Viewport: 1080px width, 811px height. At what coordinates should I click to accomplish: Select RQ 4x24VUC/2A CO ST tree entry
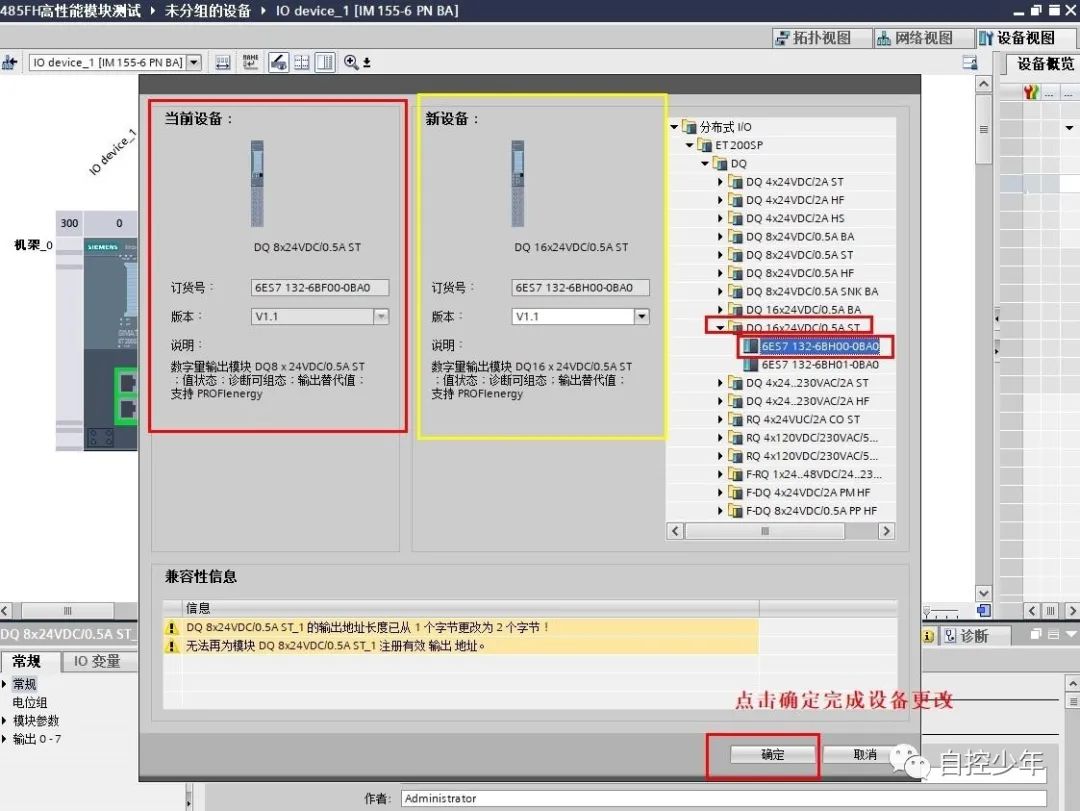pyautogui.click(x=802, y=420)
